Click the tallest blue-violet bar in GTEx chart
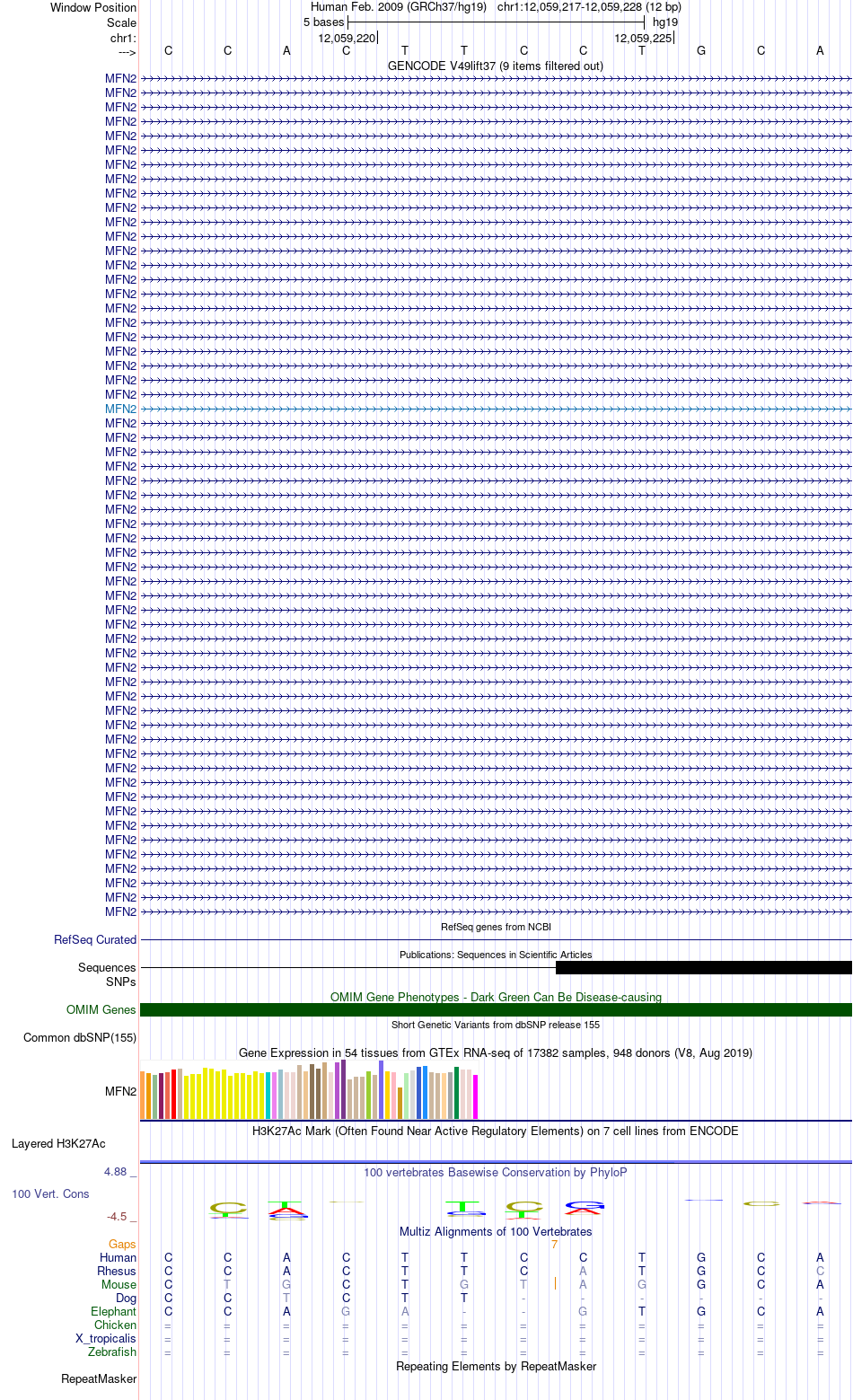 (381, 1090)
